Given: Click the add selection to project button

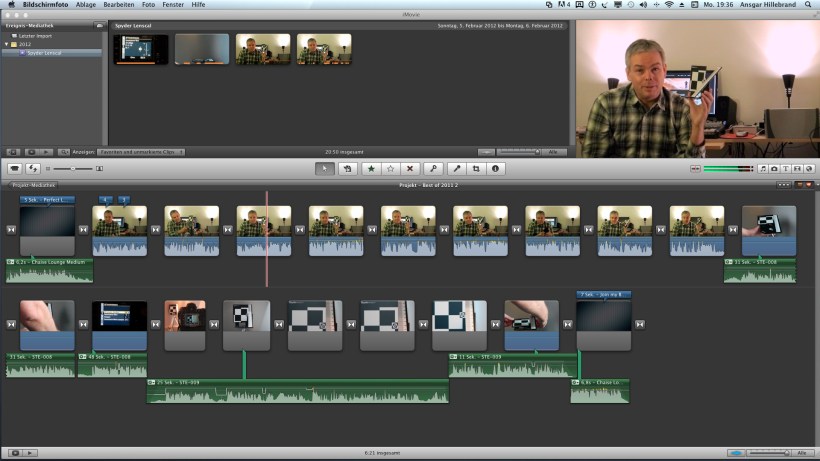Looking at the screenshot, I should tap(347, 168).
